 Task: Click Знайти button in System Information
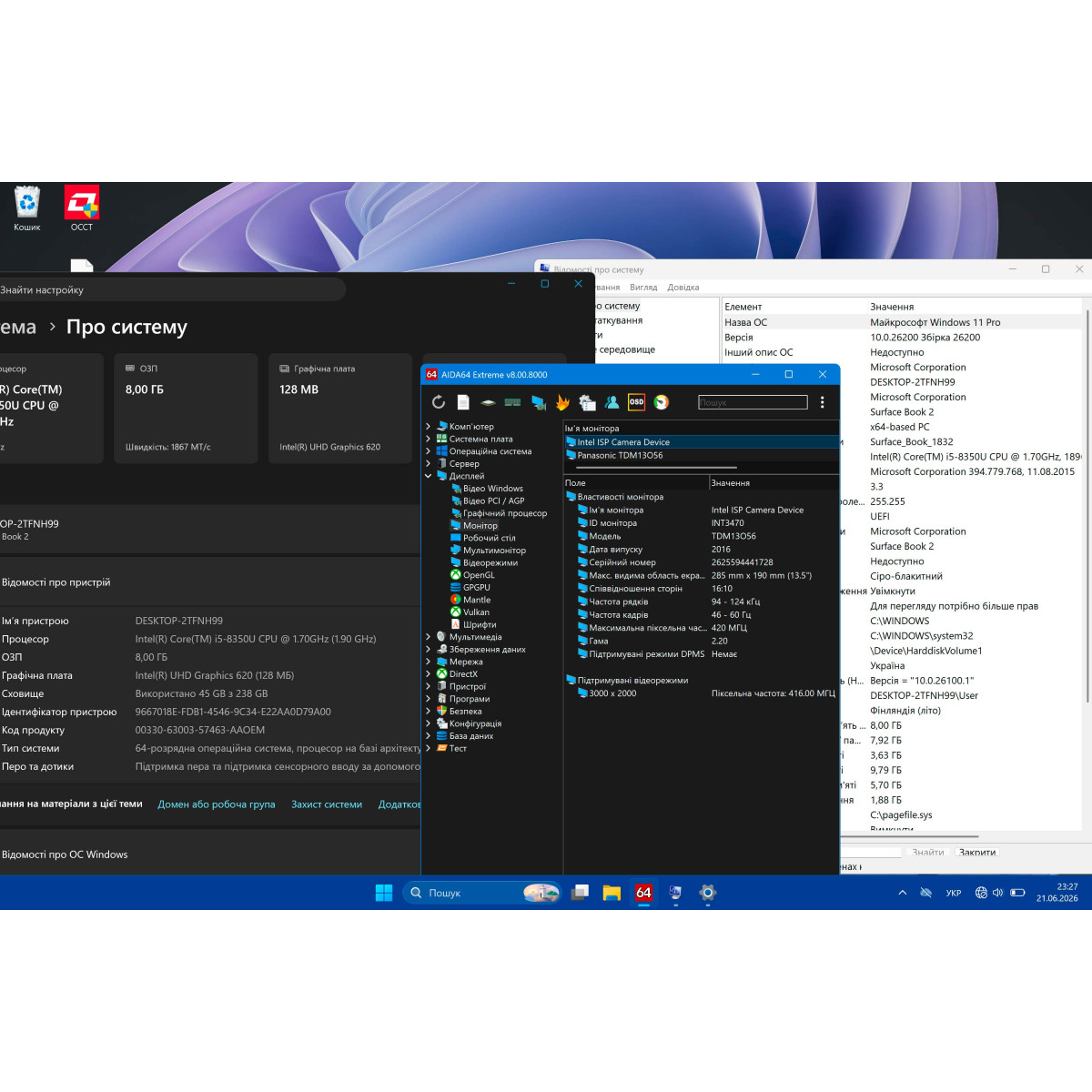click(928, 853)
